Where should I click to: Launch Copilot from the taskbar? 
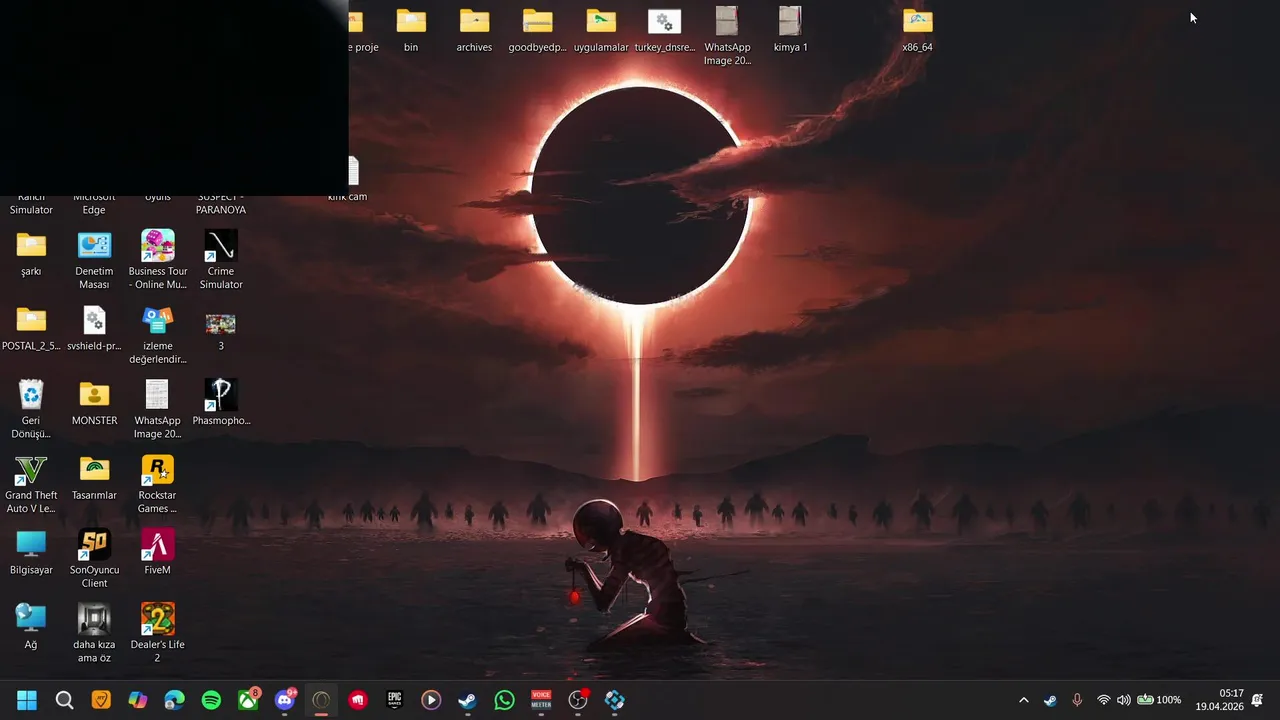[x=138, y=700]
